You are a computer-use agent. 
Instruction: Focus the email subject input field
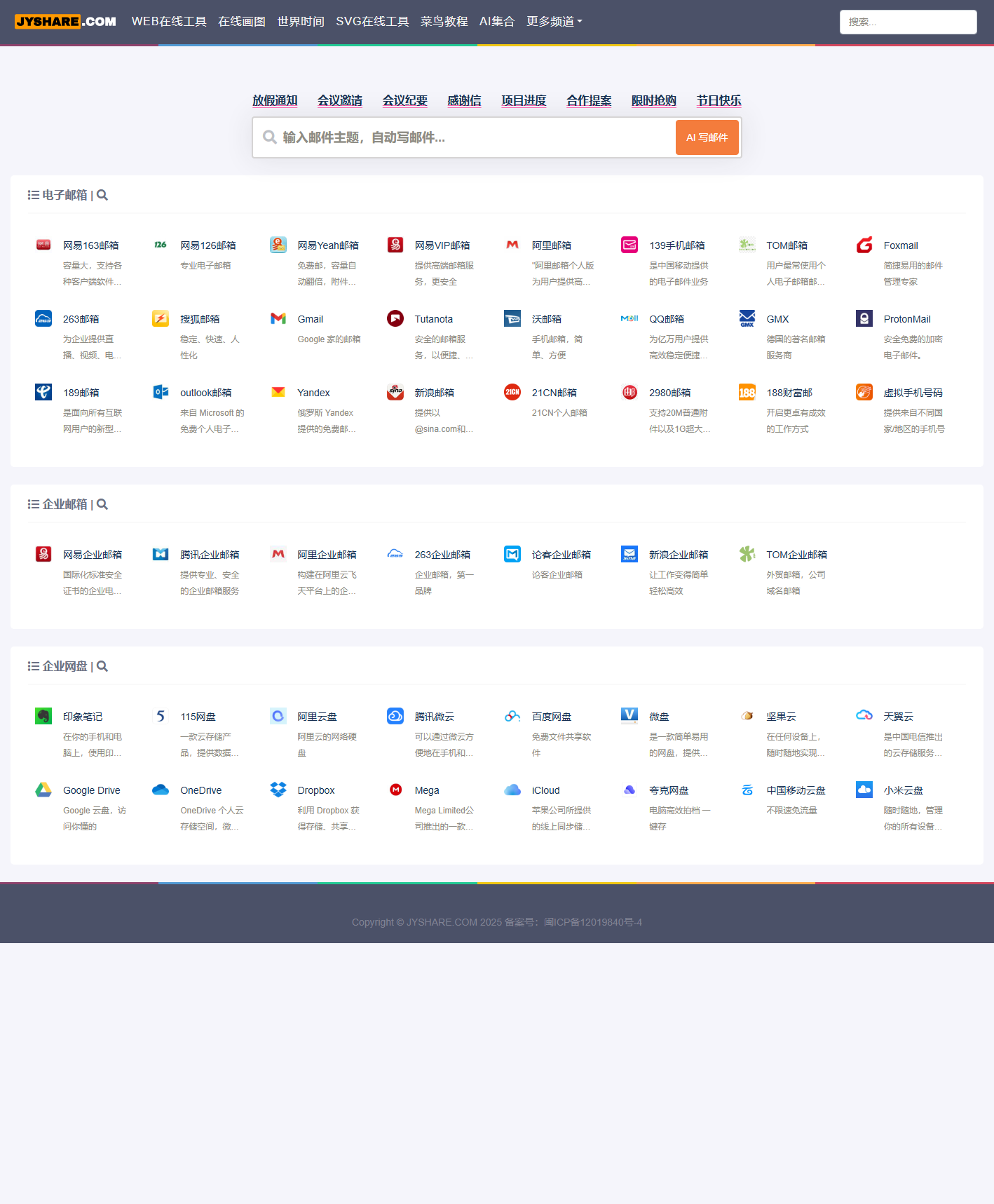click(470, 137)
